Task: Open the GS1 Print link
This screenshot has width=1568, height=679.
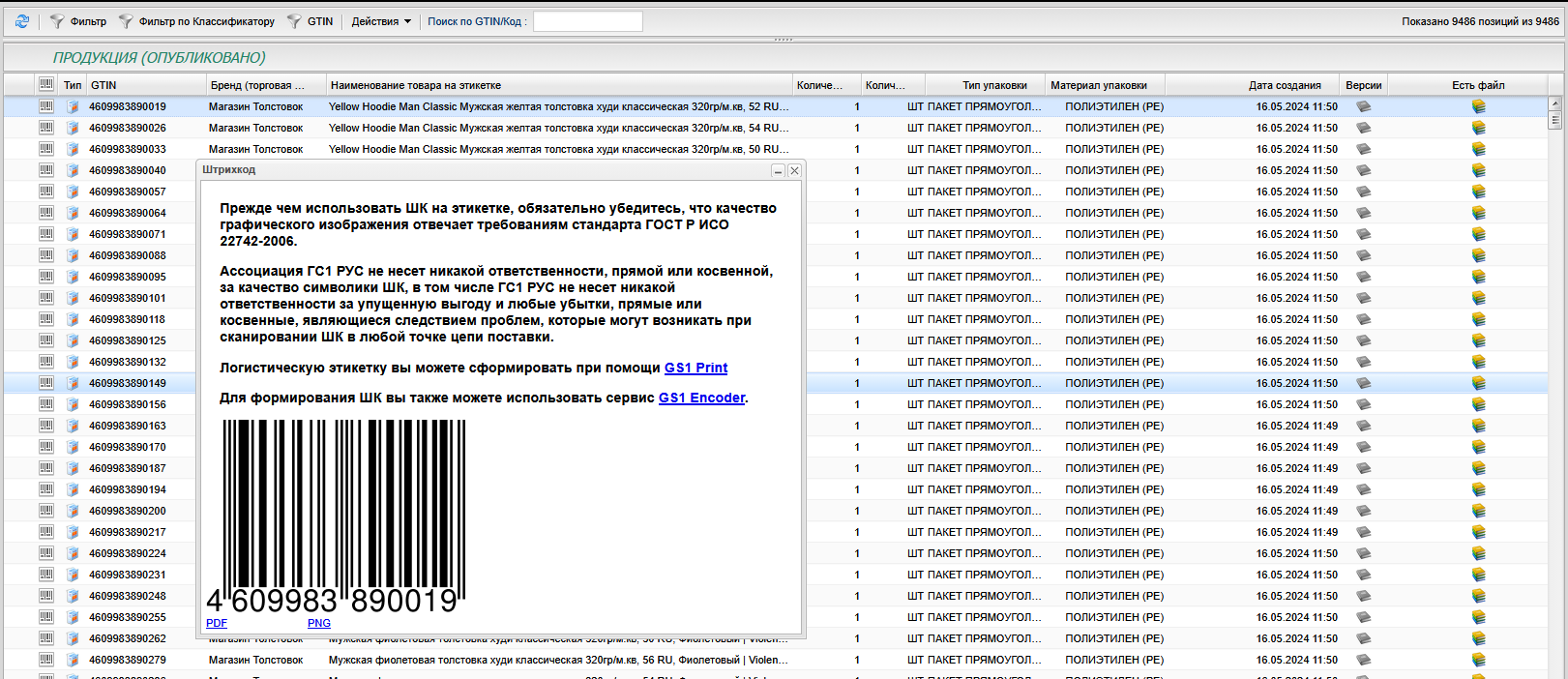Action: pos(695,368)
